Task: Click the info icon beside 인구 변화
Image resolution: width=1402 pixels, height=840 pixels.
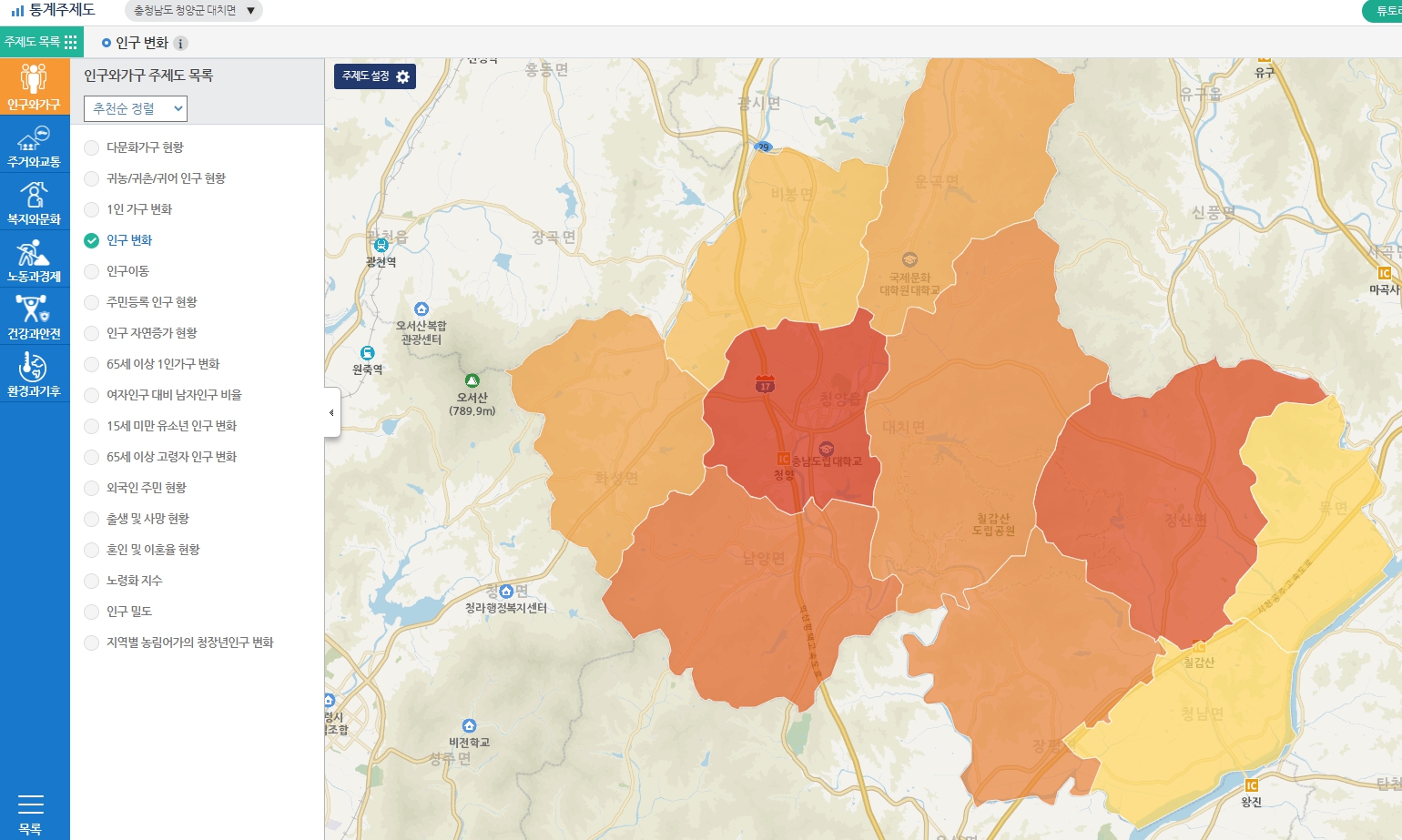Action: [x=181, y=44]
